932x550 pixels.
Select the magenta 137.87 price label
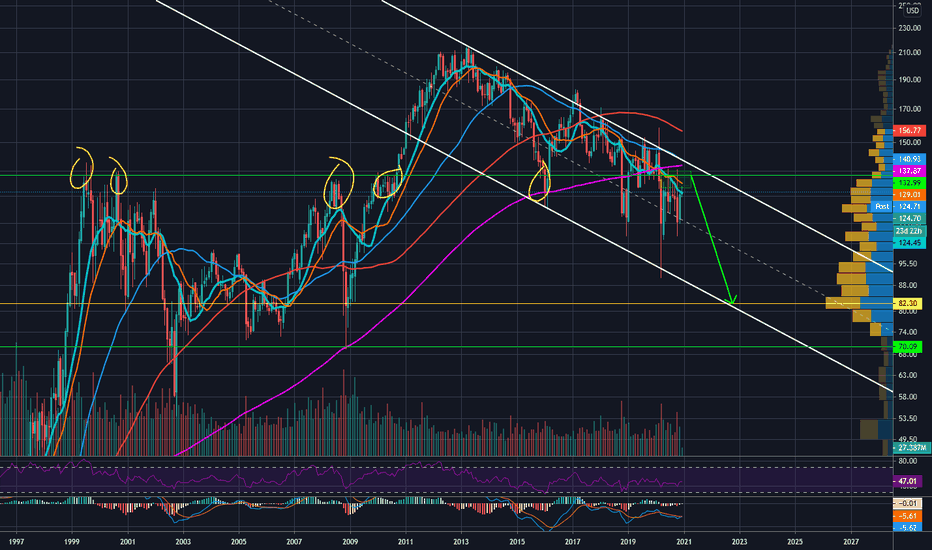click(x=909, y=171)
